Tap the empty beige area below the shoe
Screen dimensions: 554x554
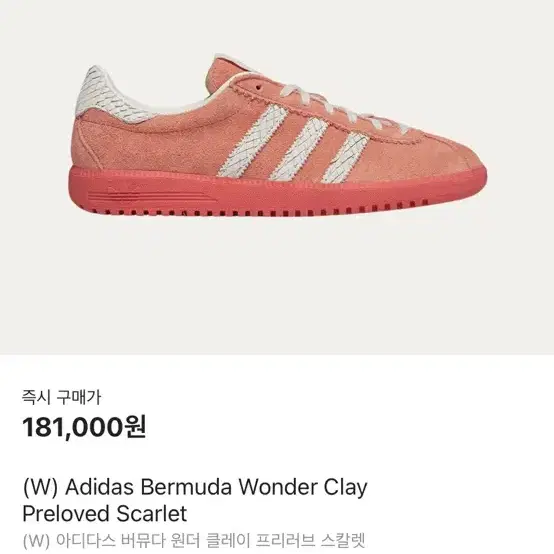(x=277, y=283)
